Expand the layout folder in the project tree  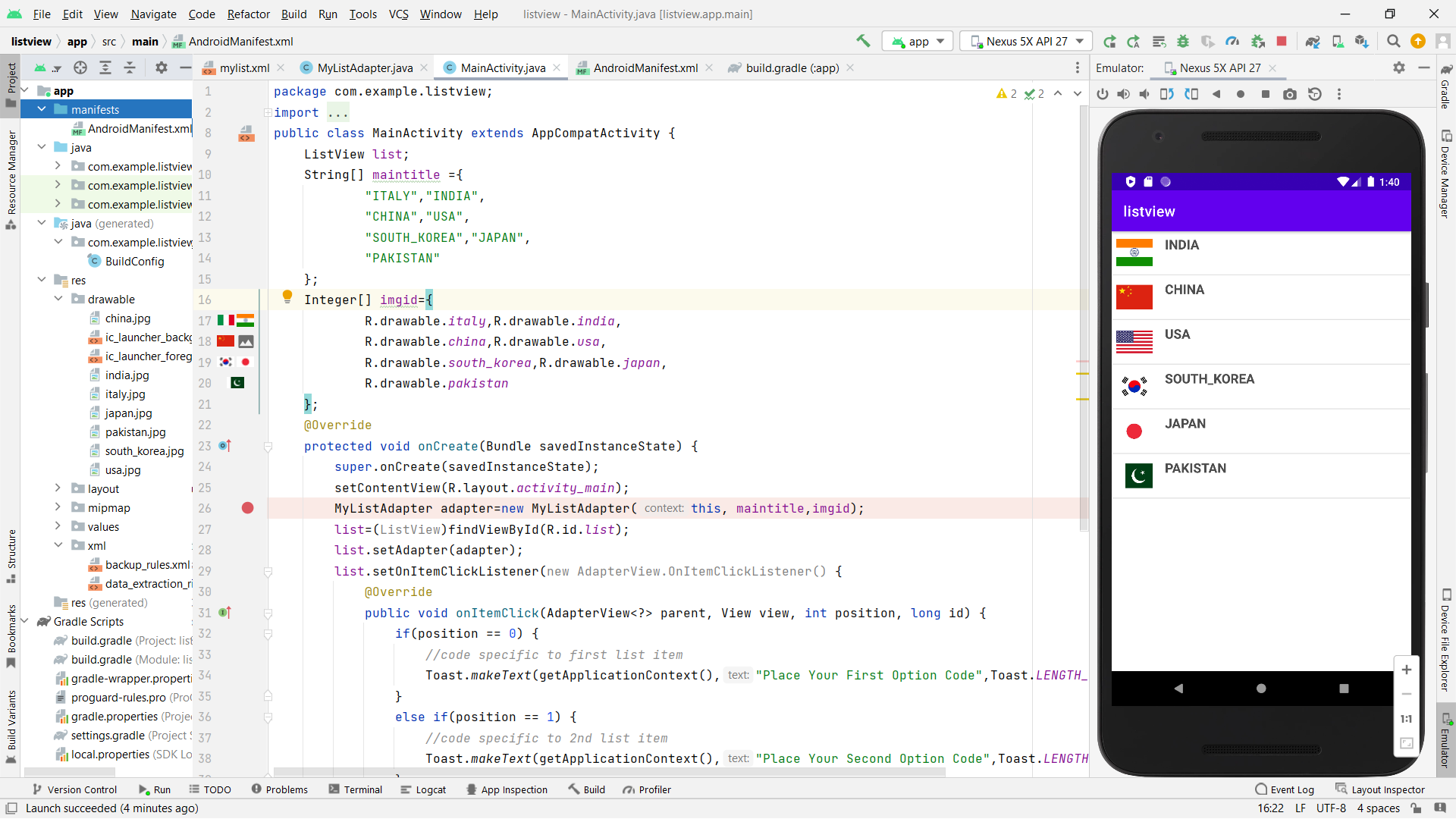pos(58,488)
